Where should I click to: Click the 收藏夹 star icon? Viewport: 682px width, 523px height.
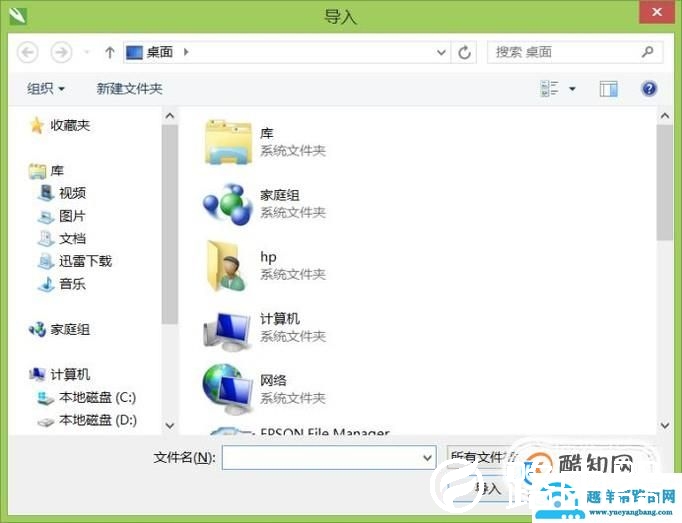(x=37, y=126)
